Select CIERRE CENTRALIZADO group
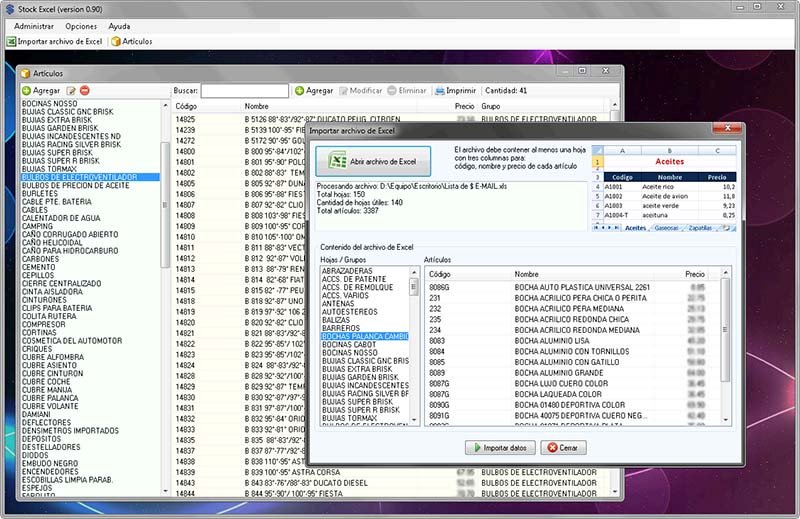Image resolution: width=800 pixels, height=519 pixels. click(61, 283)
